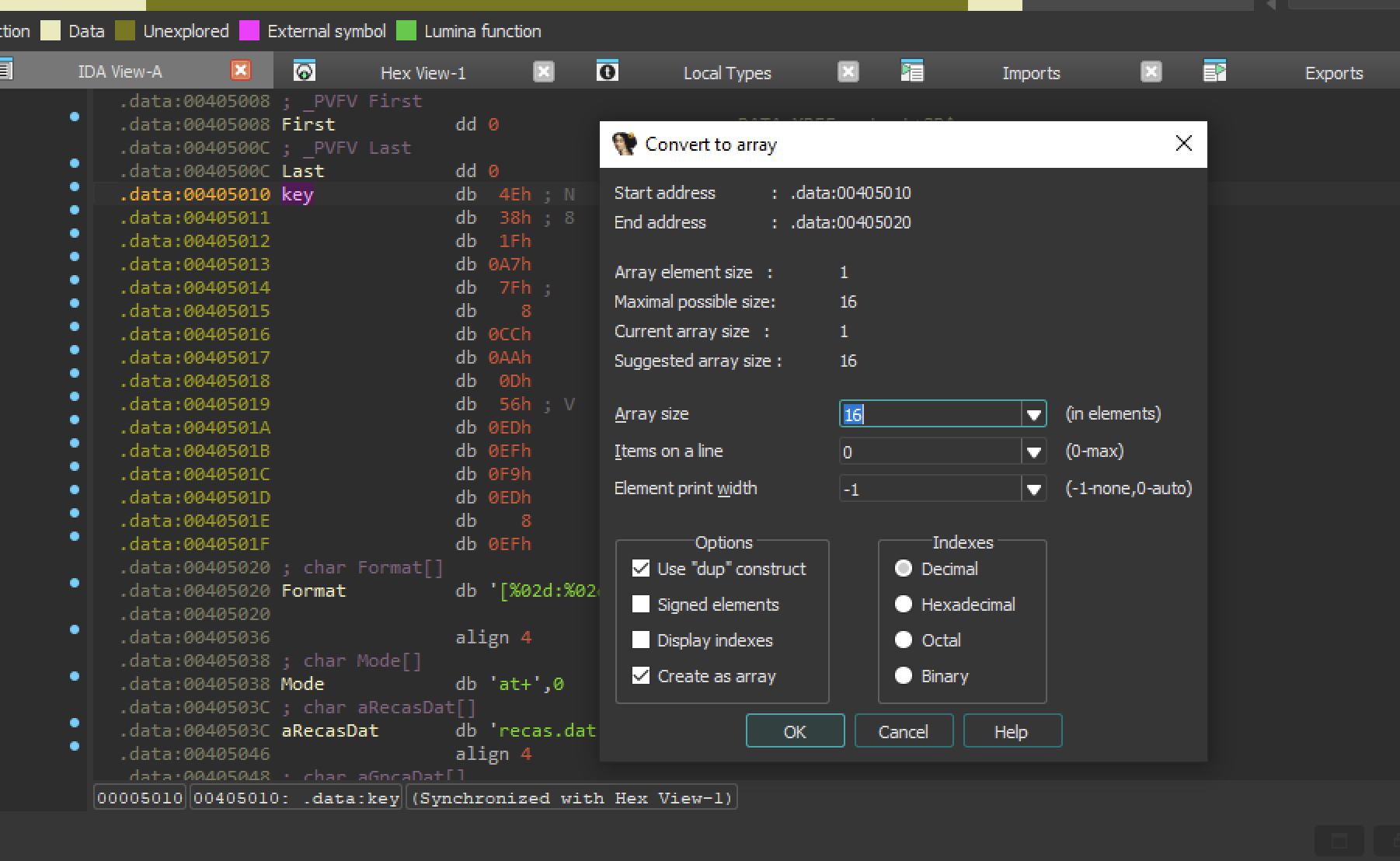Click breakpoint dot beside Format line 00405020
Image resolution: width=1400 pixels, height=861 pixels.
pos(75,583)
